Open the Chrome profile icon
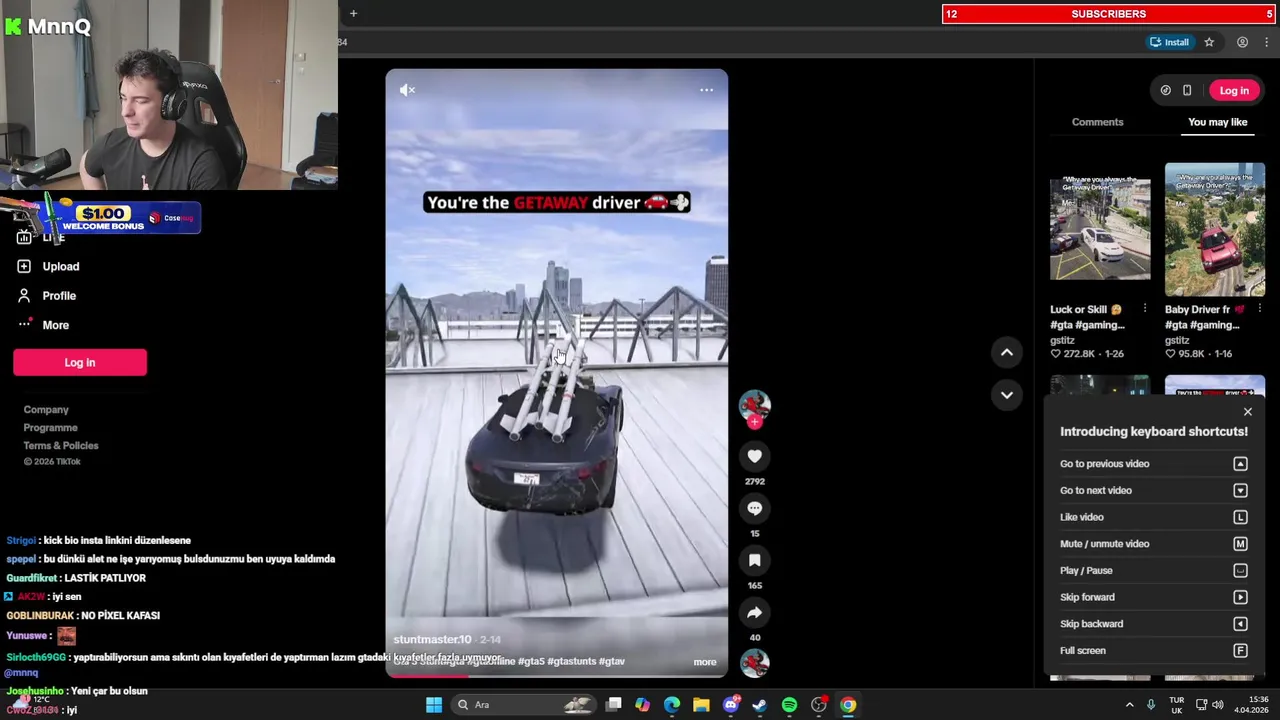 coord(1242,42)
